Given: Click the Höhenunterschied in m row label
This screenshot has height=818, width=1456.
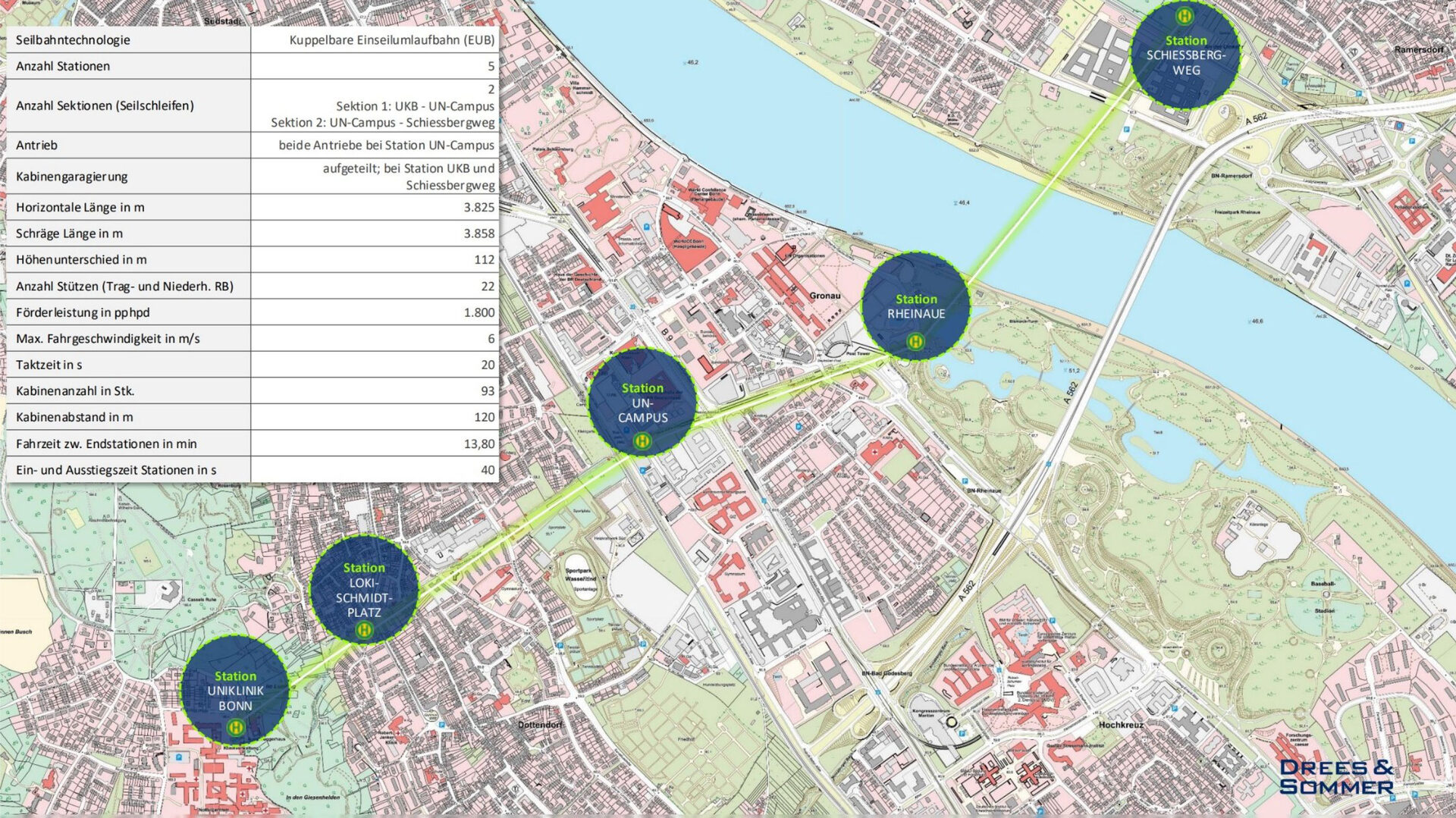Looking at the screenshot, I should pos(81,259).
